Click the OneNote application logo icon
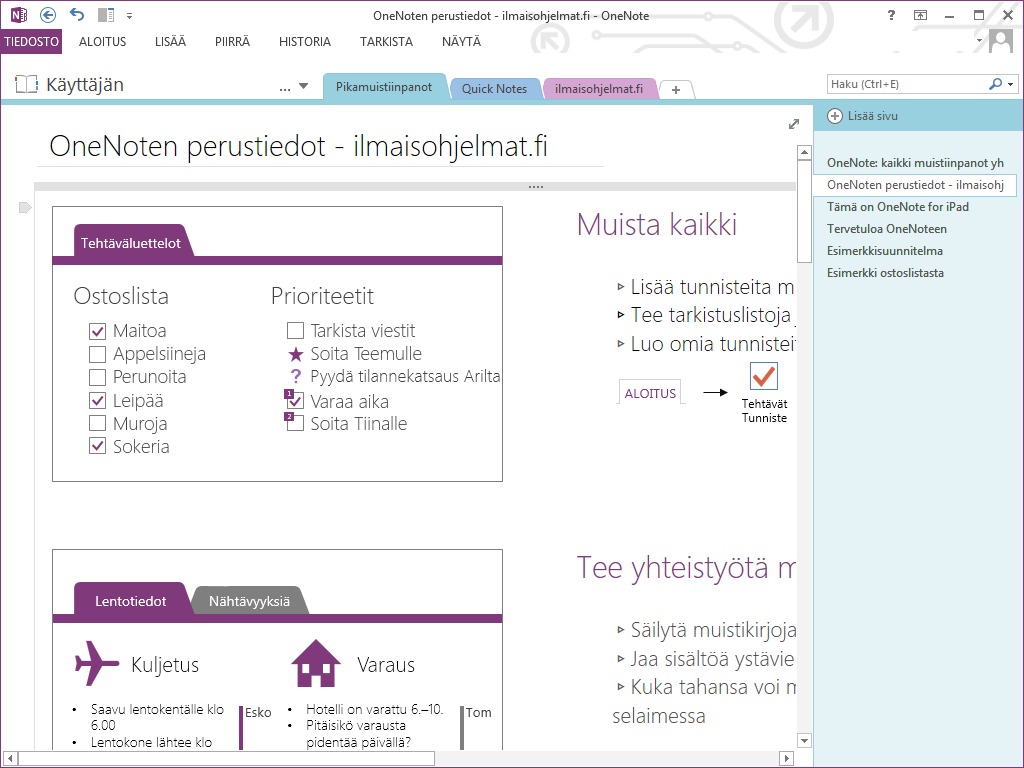This screenshot has width=1024, height=768. coord(19,14)
